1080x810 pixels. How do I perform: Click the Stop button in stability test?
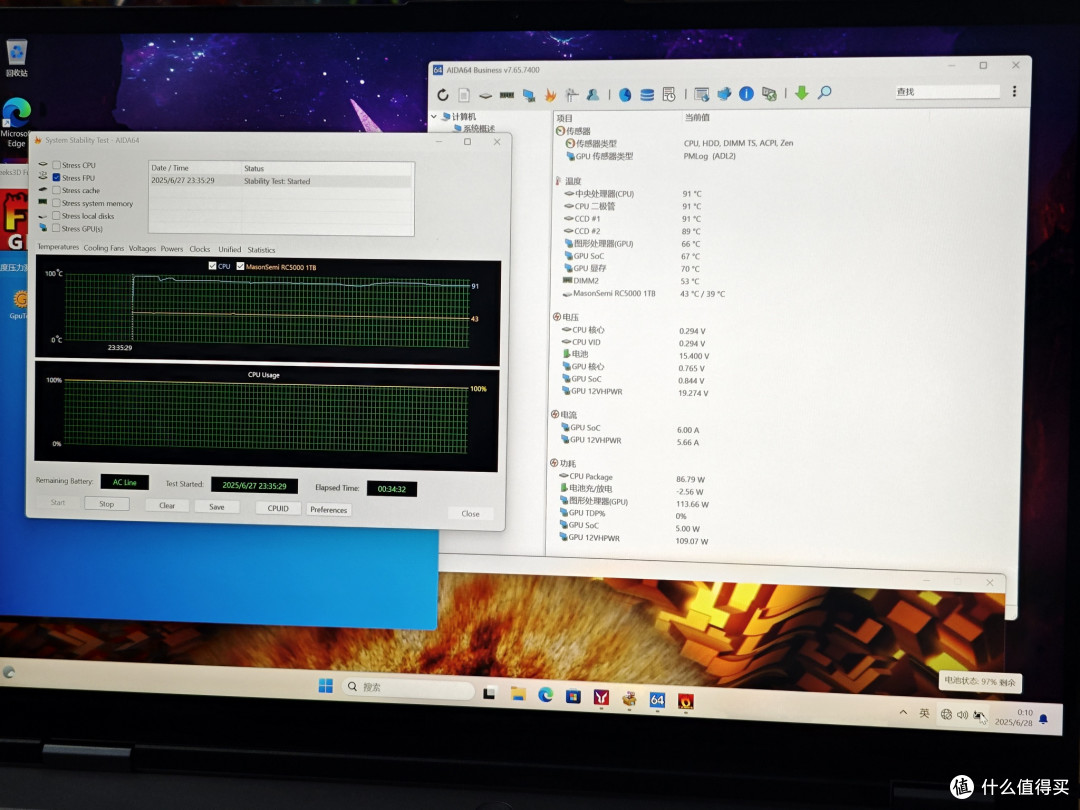click(x=106, y=503)
